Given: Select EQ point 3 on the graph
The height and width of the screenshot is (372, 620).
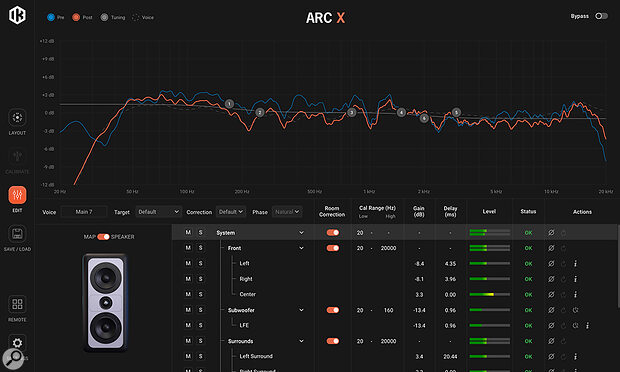Looking at the screenshot, I should 352,113.
